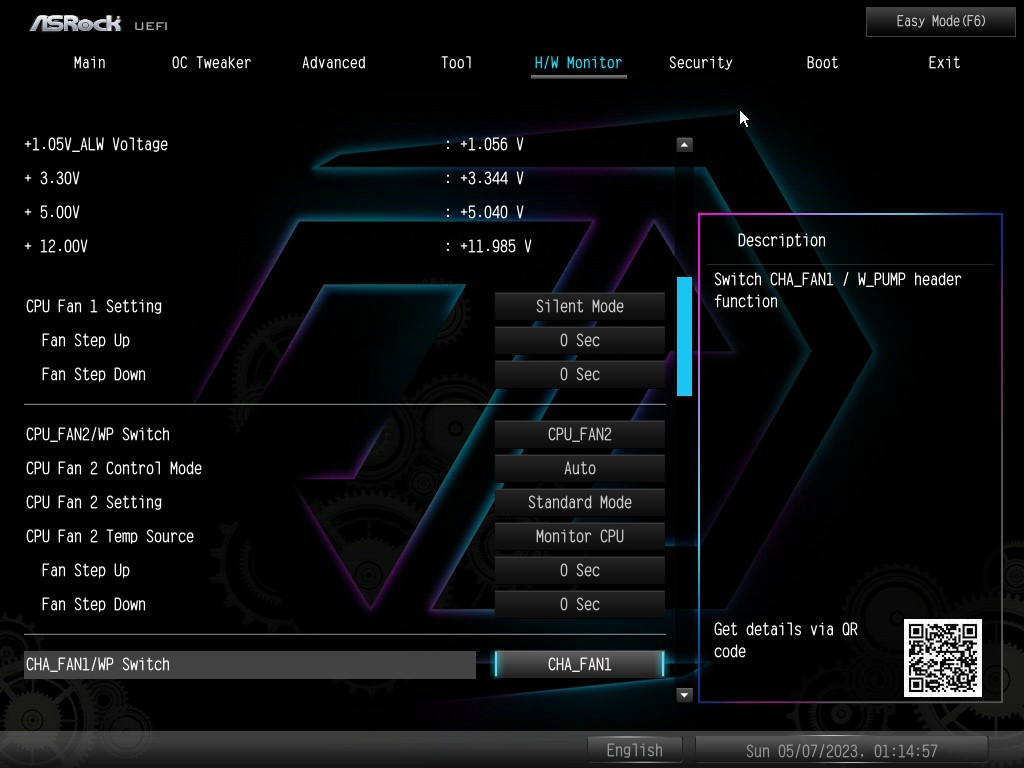Open CPU Fan 1 Setting Silent Mode dropdown
The height and width of the screenshot is (768, 1024).
579,307
